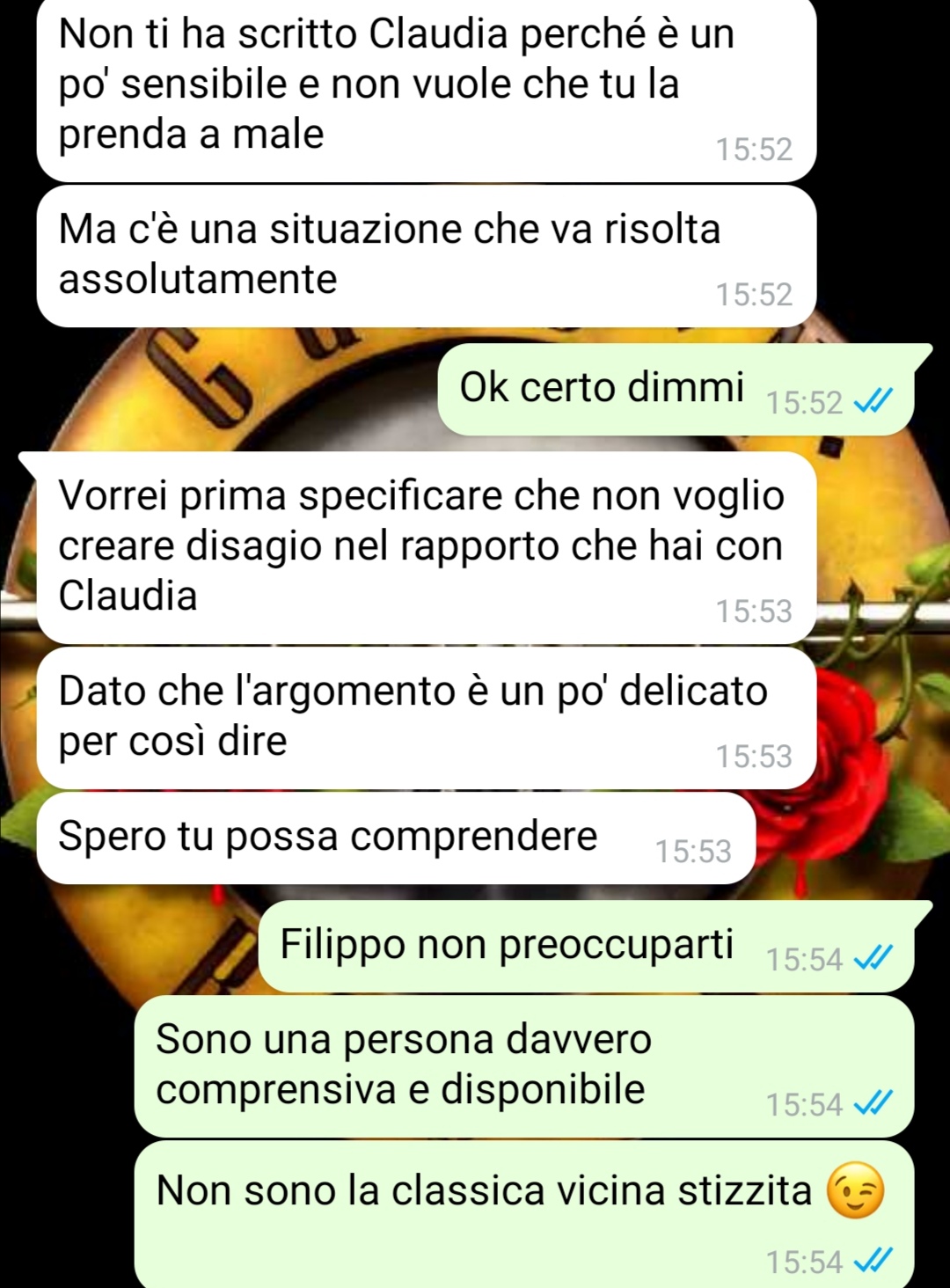Select the 'Non ti ha scritto Claudia' message
The image size is (950, 1288).
pyautogui.click(x=427, y=91)
